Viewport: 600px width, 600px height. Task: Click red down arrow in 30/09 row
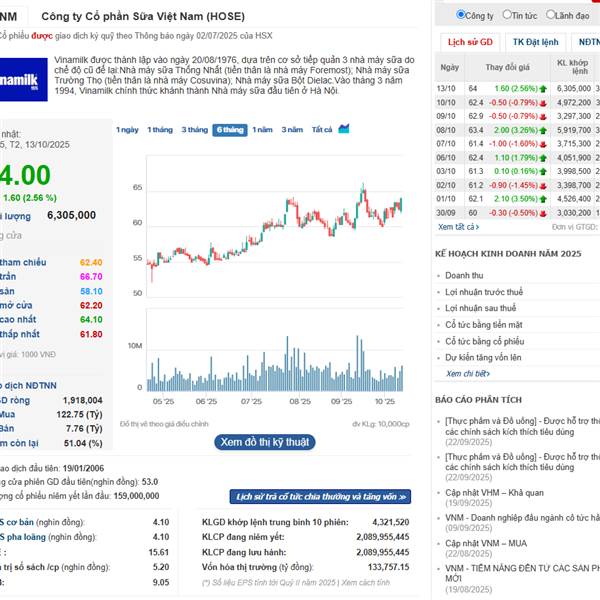tap(545, 213)
